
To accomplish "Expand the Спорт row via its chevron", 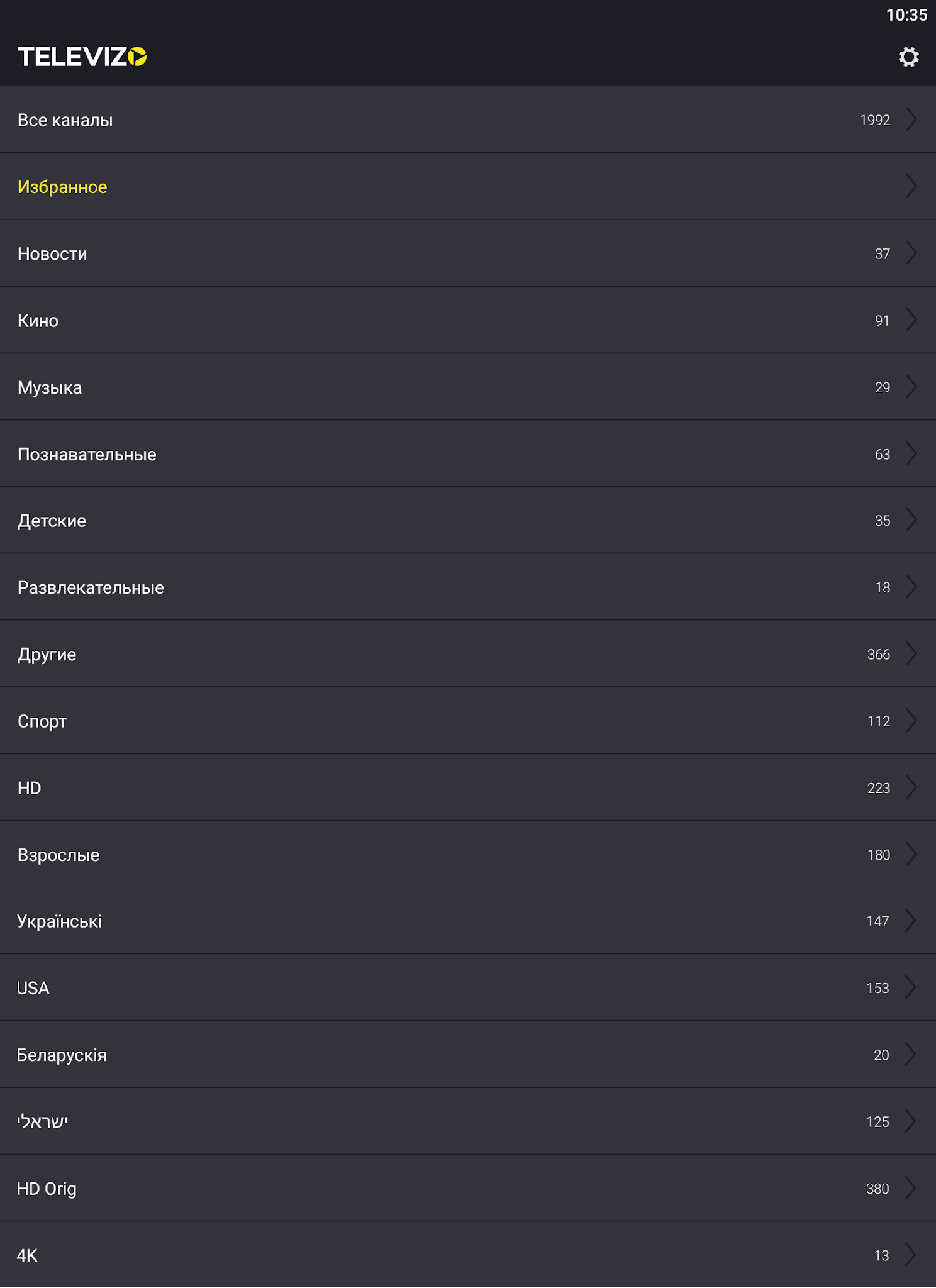I will pos(911,721).
